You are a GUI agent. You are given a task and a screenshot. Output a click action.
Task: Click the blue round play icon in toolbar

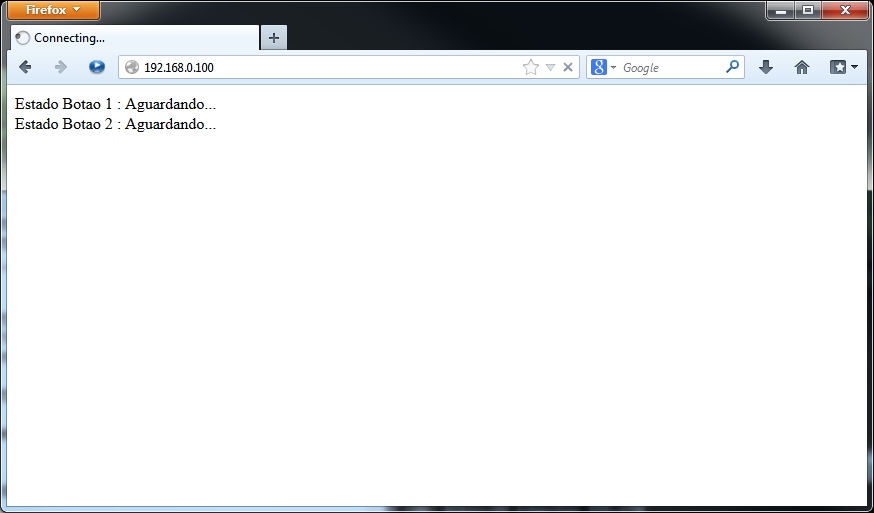96,67
